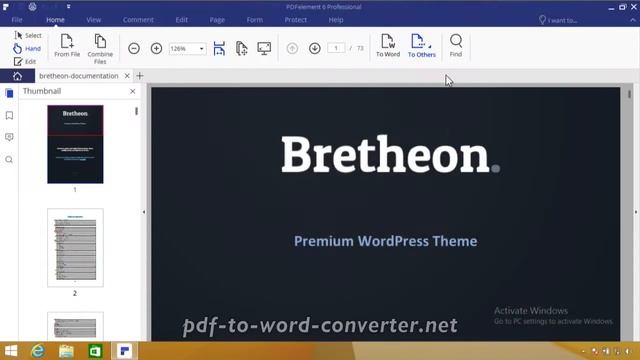Click the thumbnail panel scrollbar
This screenshot has height=360, width=640.
136,111
